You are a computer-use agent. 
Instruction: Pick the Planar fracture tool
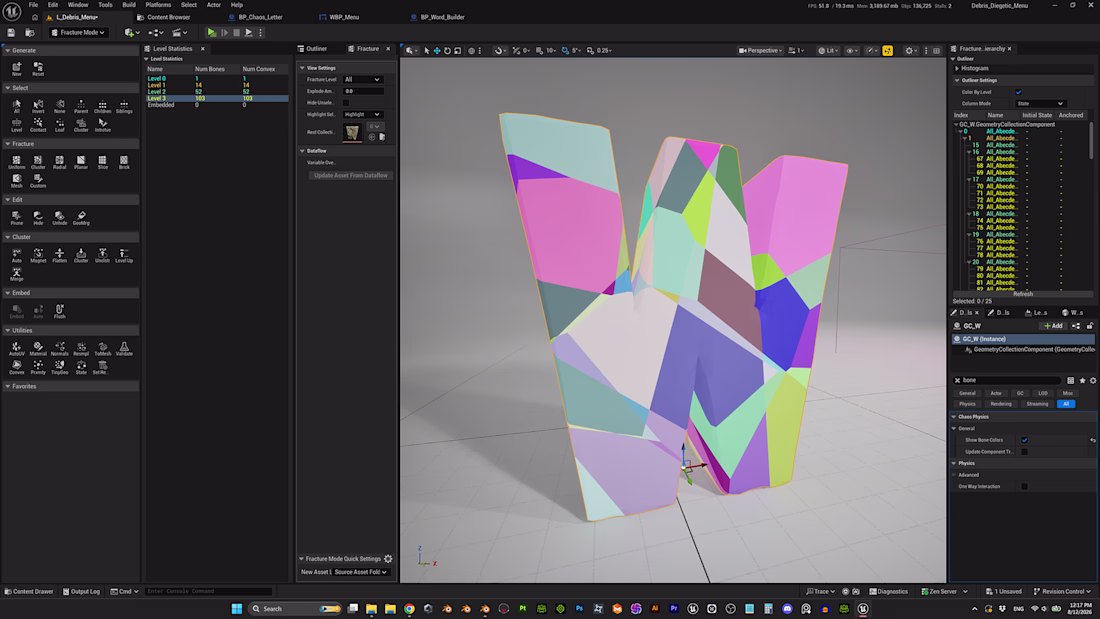[x=81, y=162]
